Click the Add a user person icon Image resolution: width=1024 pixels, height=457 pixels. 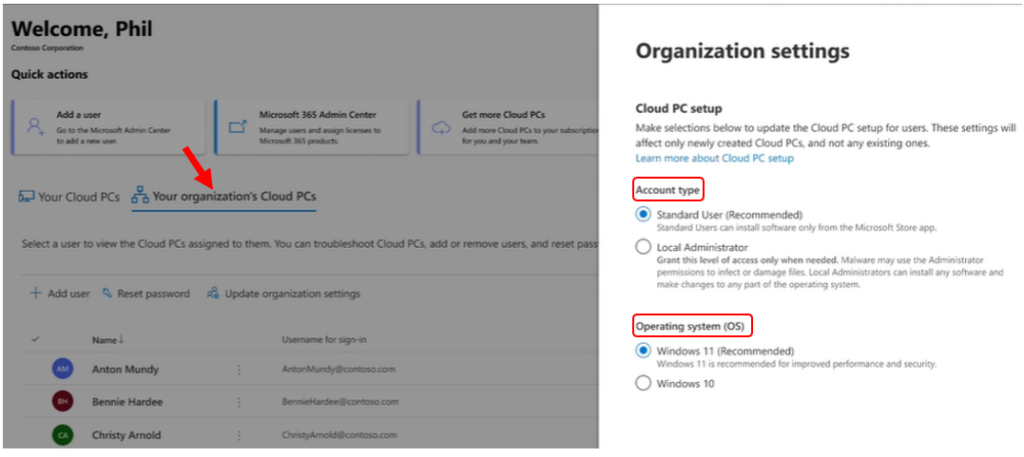pos(35,127)
